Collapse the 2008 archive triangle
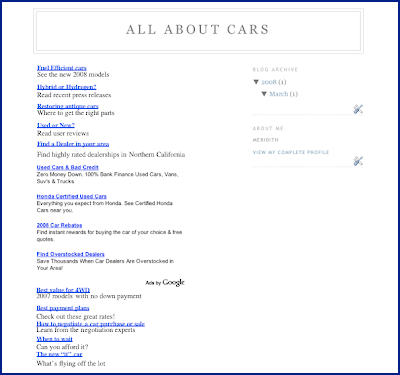 point(256,82)
